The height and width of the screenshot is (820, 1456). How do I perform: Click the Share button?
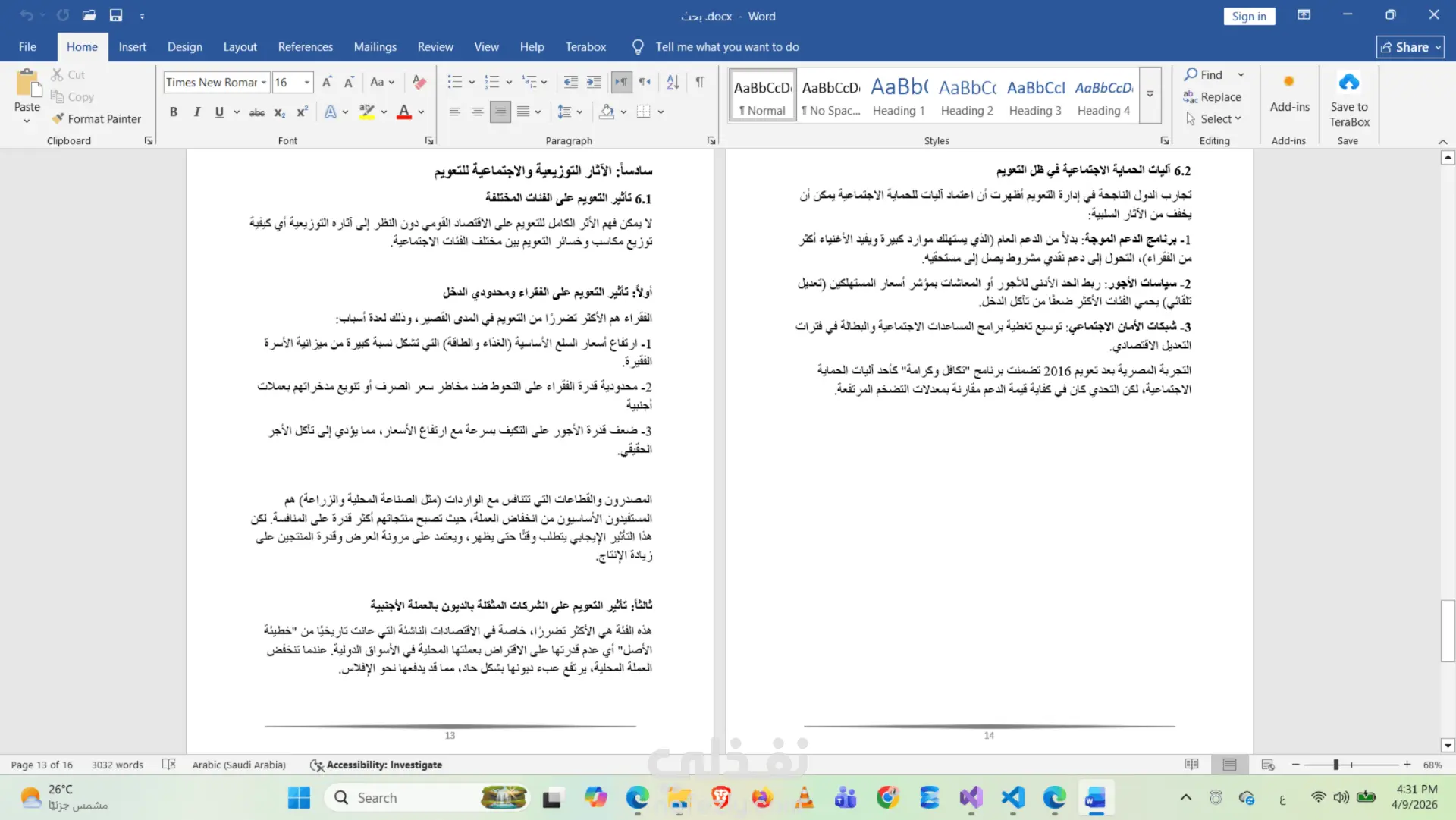(1410, 47)
